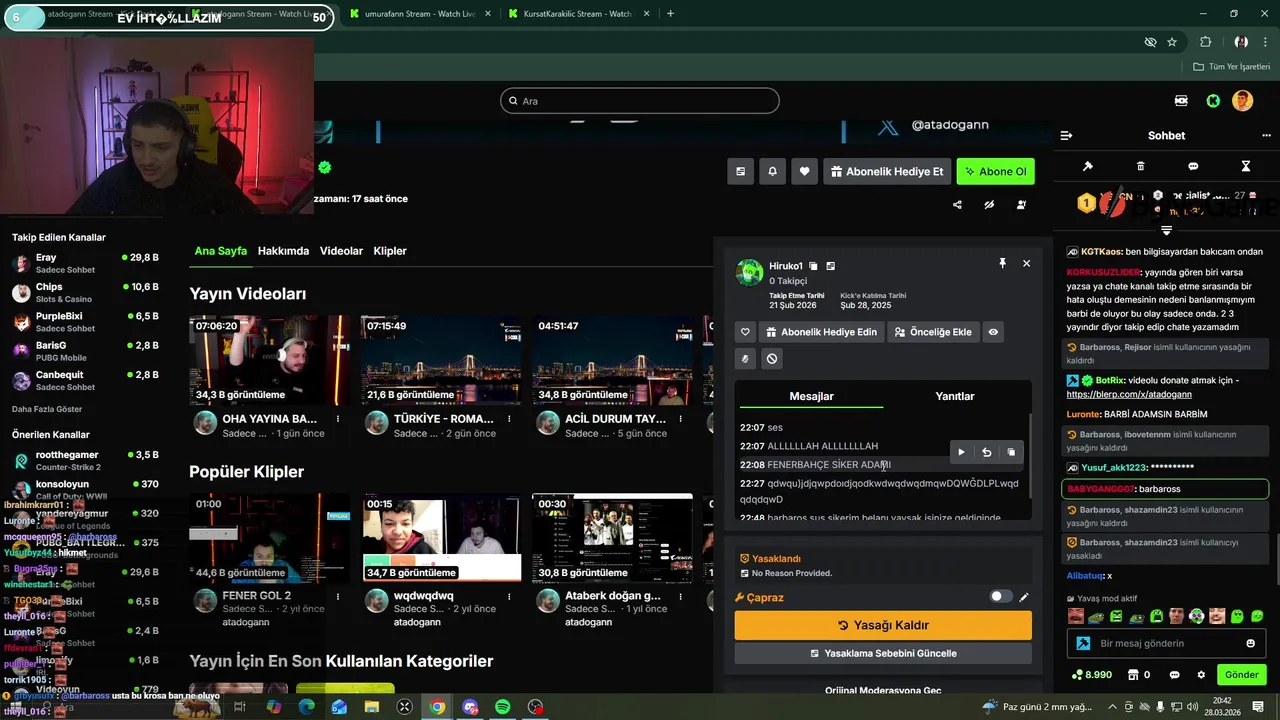The image size is (1280, 720).
Task: Toggle the Çapraz switch
Action: pyautogui.click(x=1001, y=597)
